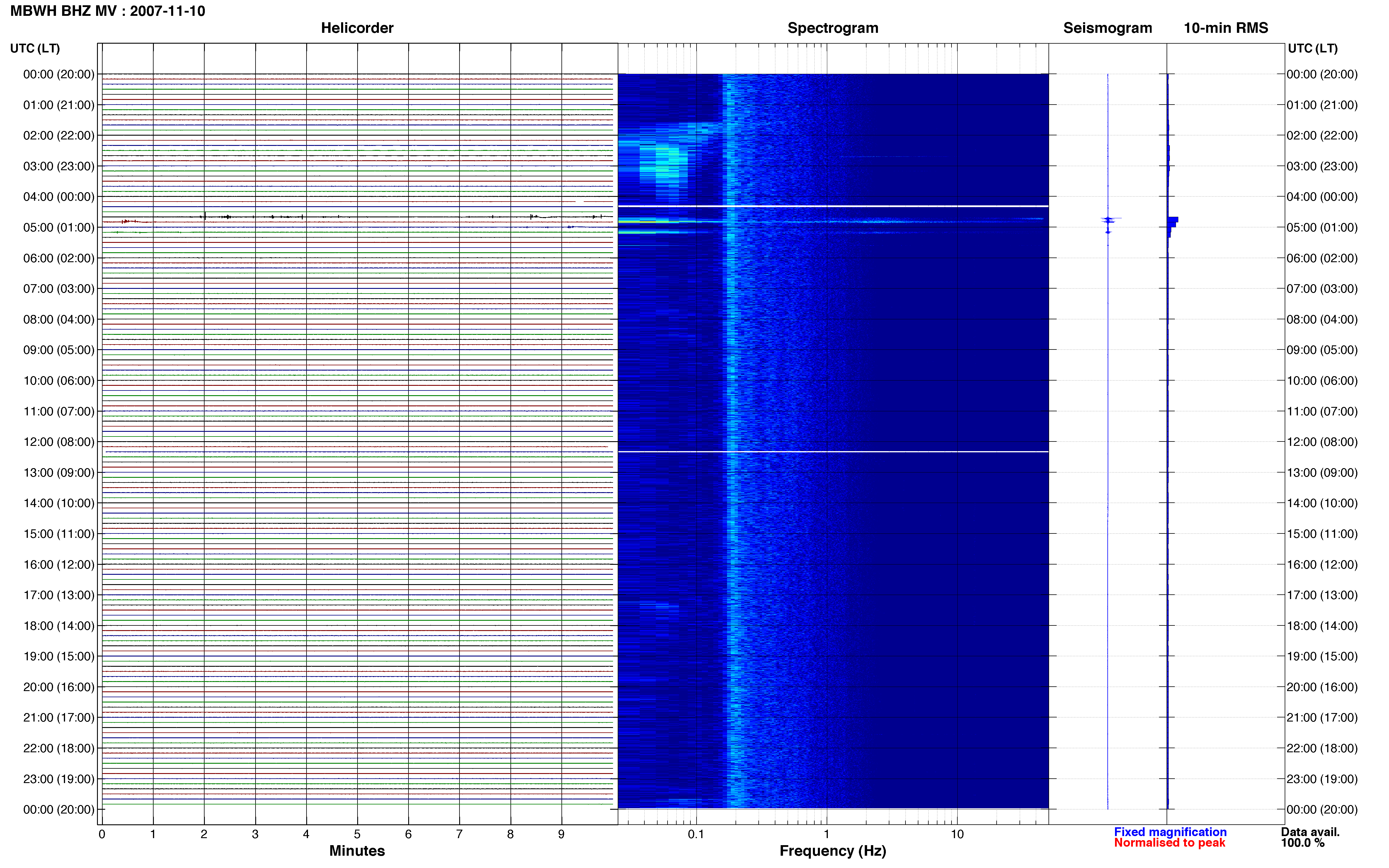Screen dimensions: 1389x868
Task: Click '06:00 (02:00)' on the Helicorder time axis
Action: (x=59, y=258)
